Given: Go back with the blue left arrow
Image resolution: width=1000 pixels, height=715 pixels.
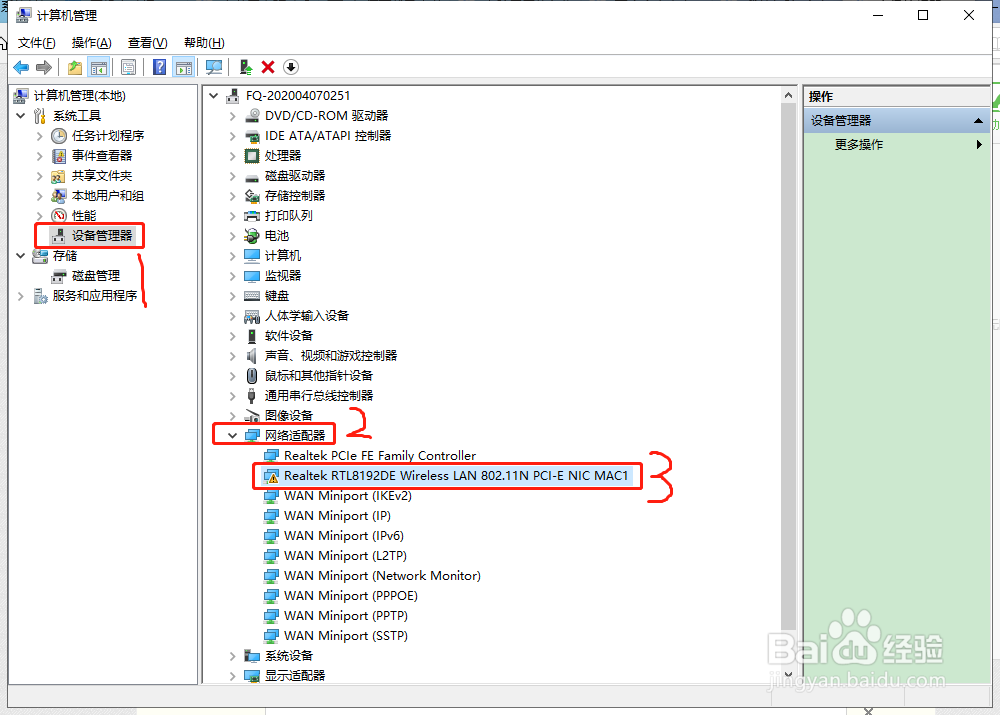Looking at the screenshot, I should click(x=21, y=67).
